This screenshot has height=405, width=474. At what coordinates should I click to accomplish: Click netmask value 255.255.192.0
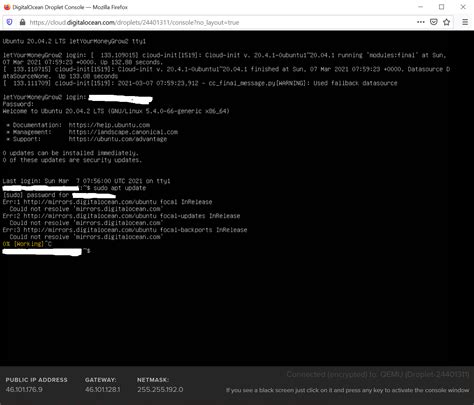click(160, 389)
